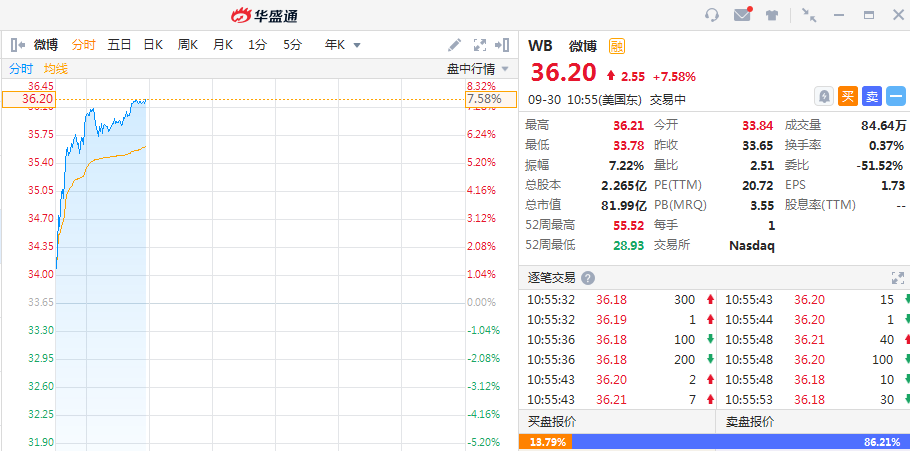
Task: Open the 盘中行情 session dropdown
Action: [x=477, y=69]
